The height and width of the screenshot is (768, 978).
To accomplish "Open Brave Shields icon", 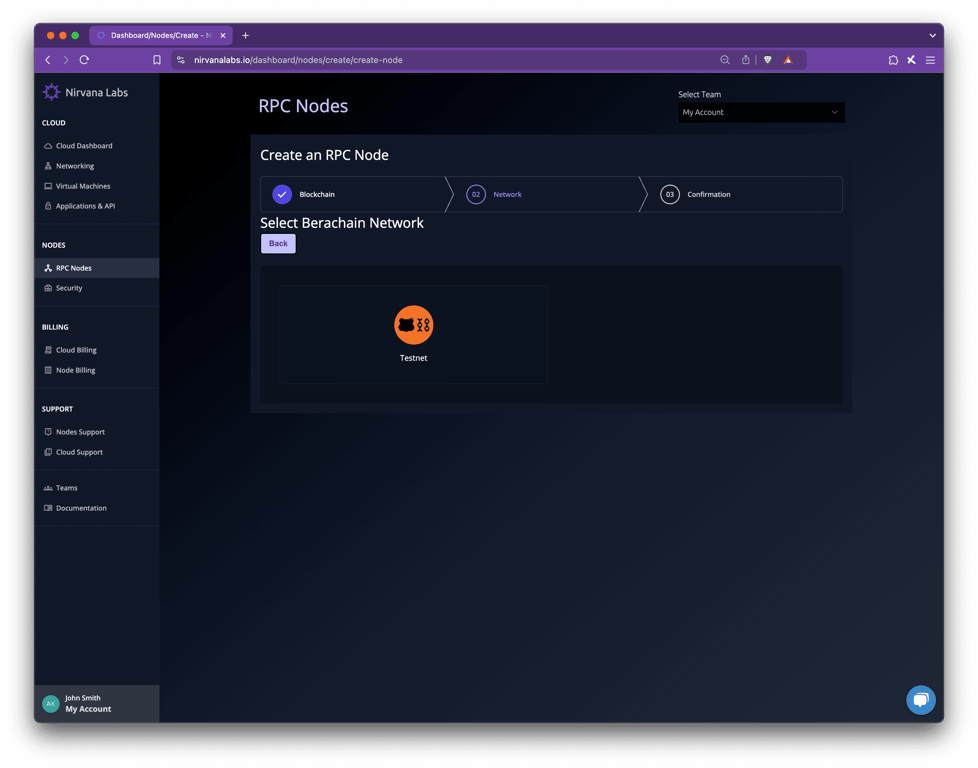I will 768,60.
